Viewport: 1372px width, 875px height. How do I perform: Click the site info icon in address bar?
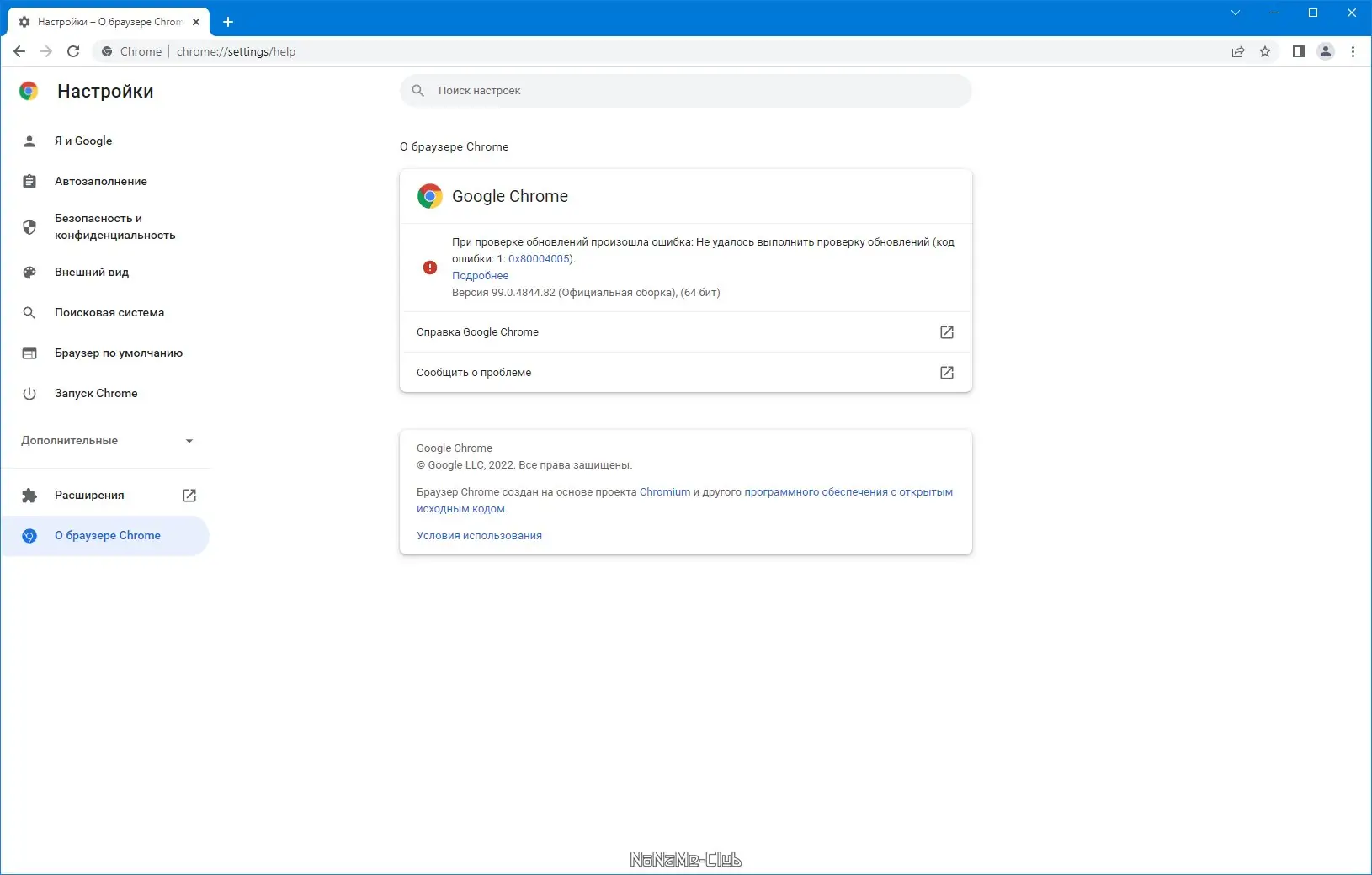point(107,51)
